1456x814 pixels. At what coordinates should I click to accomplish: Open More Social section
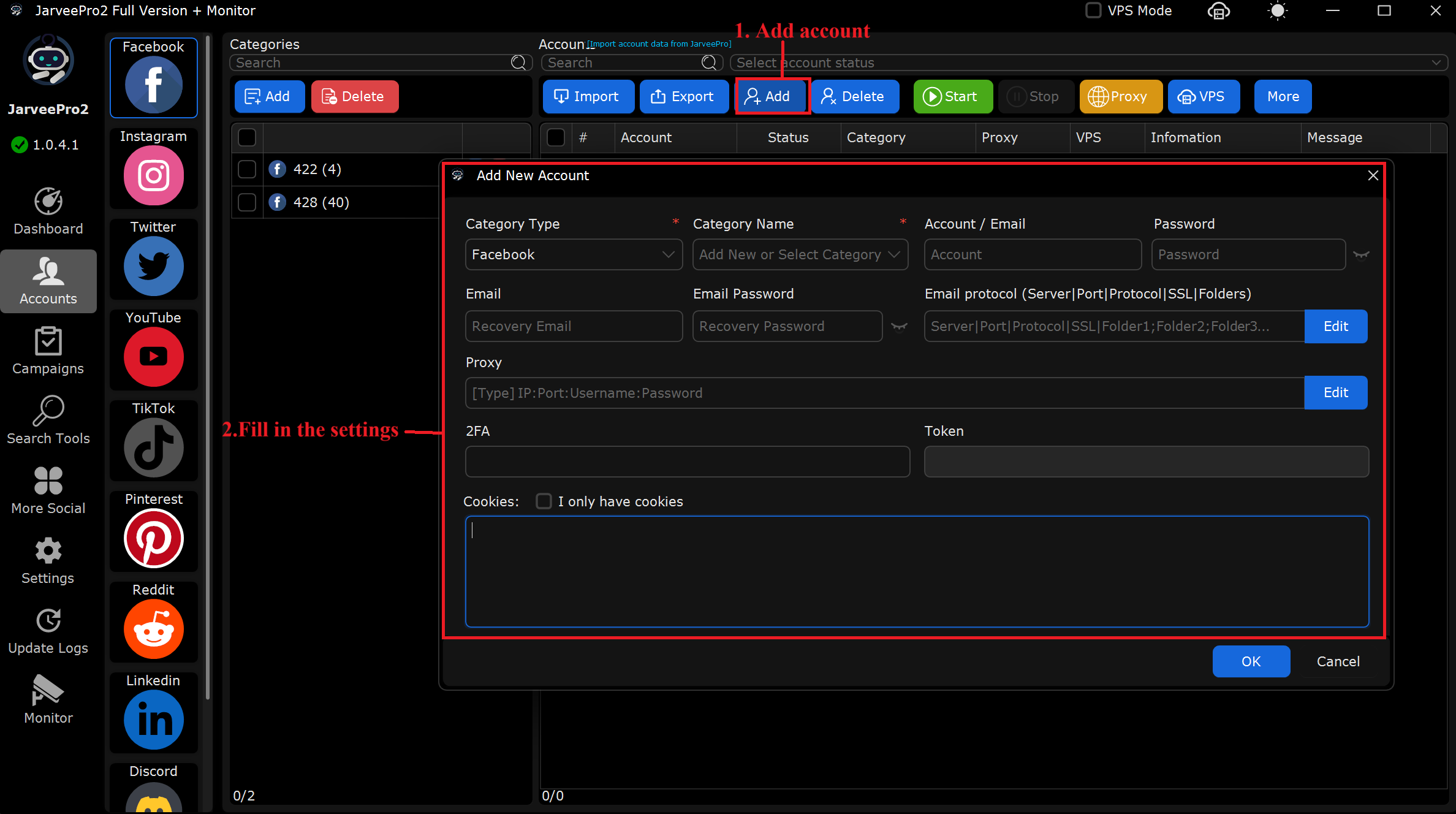[48, 491]
